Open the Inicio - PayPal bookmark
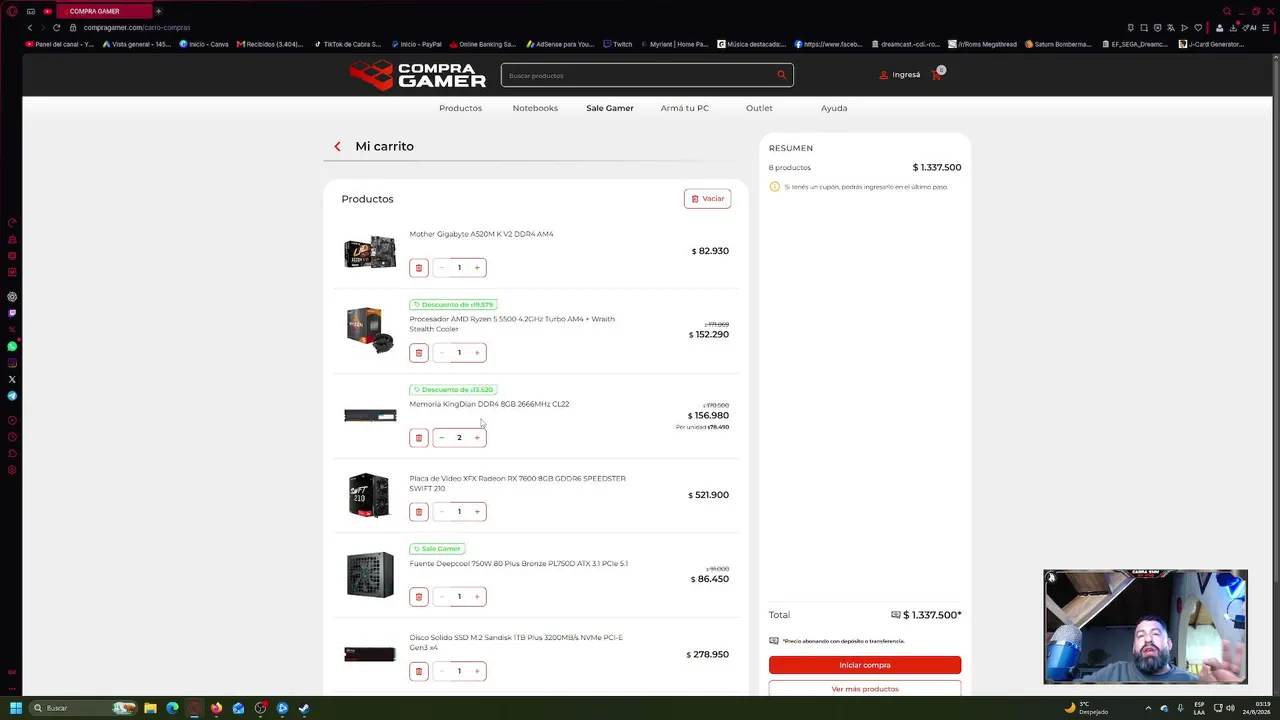This screenshot has height=720, width=1280. click(416, 44)
